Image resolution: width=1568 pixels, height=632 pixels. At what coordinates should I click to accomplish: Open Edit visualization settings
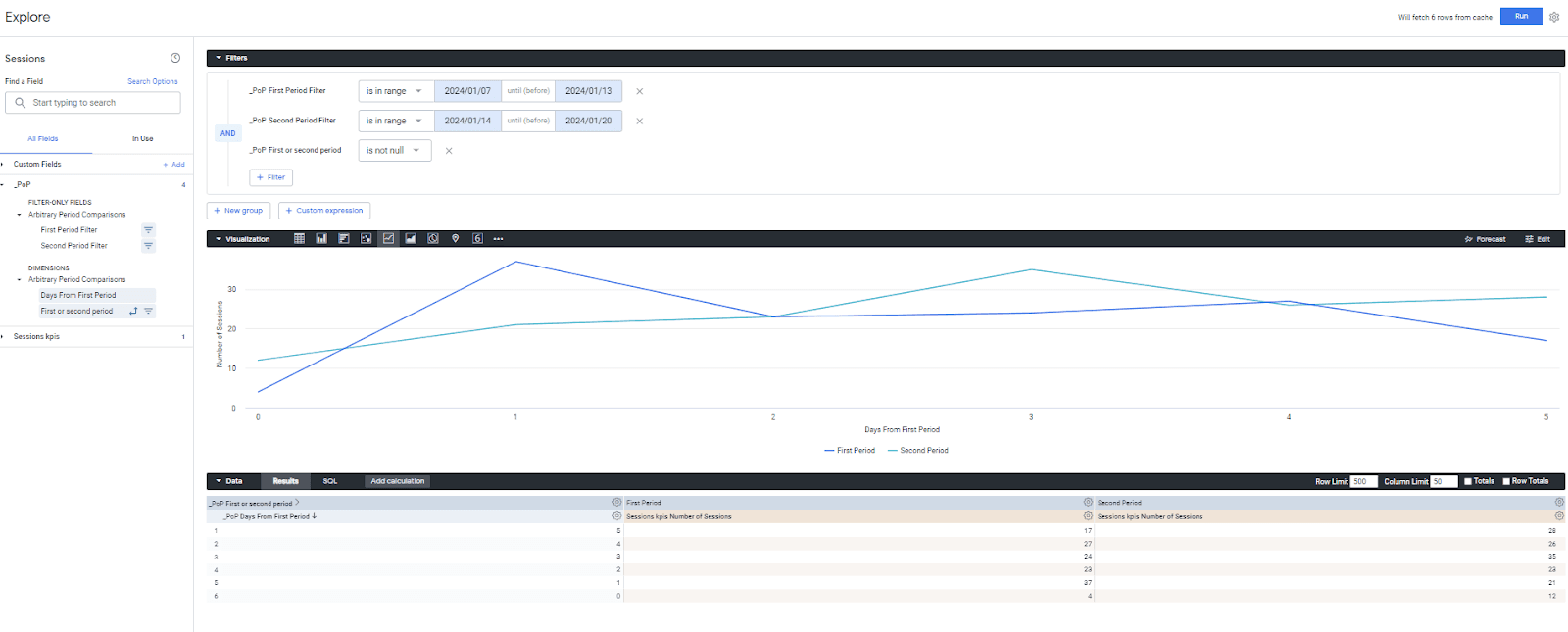(1538, 239)
